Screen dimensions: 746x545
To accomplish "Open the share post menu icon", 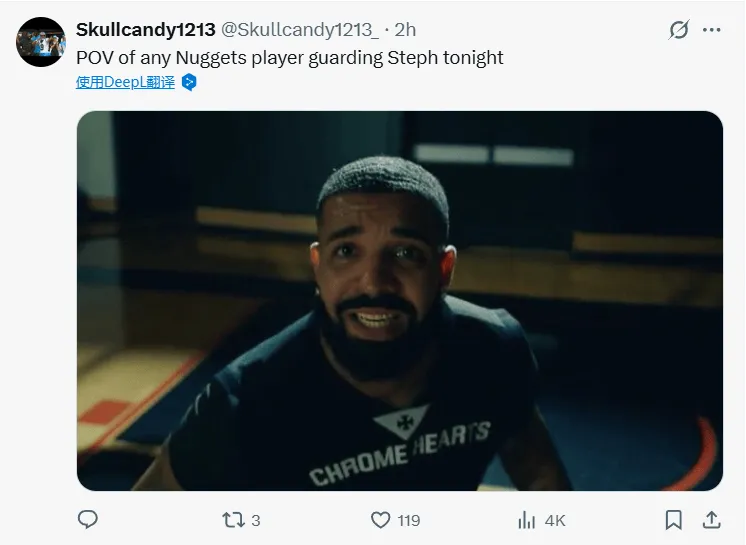I will pyautogui.click(x=712, y=520).
